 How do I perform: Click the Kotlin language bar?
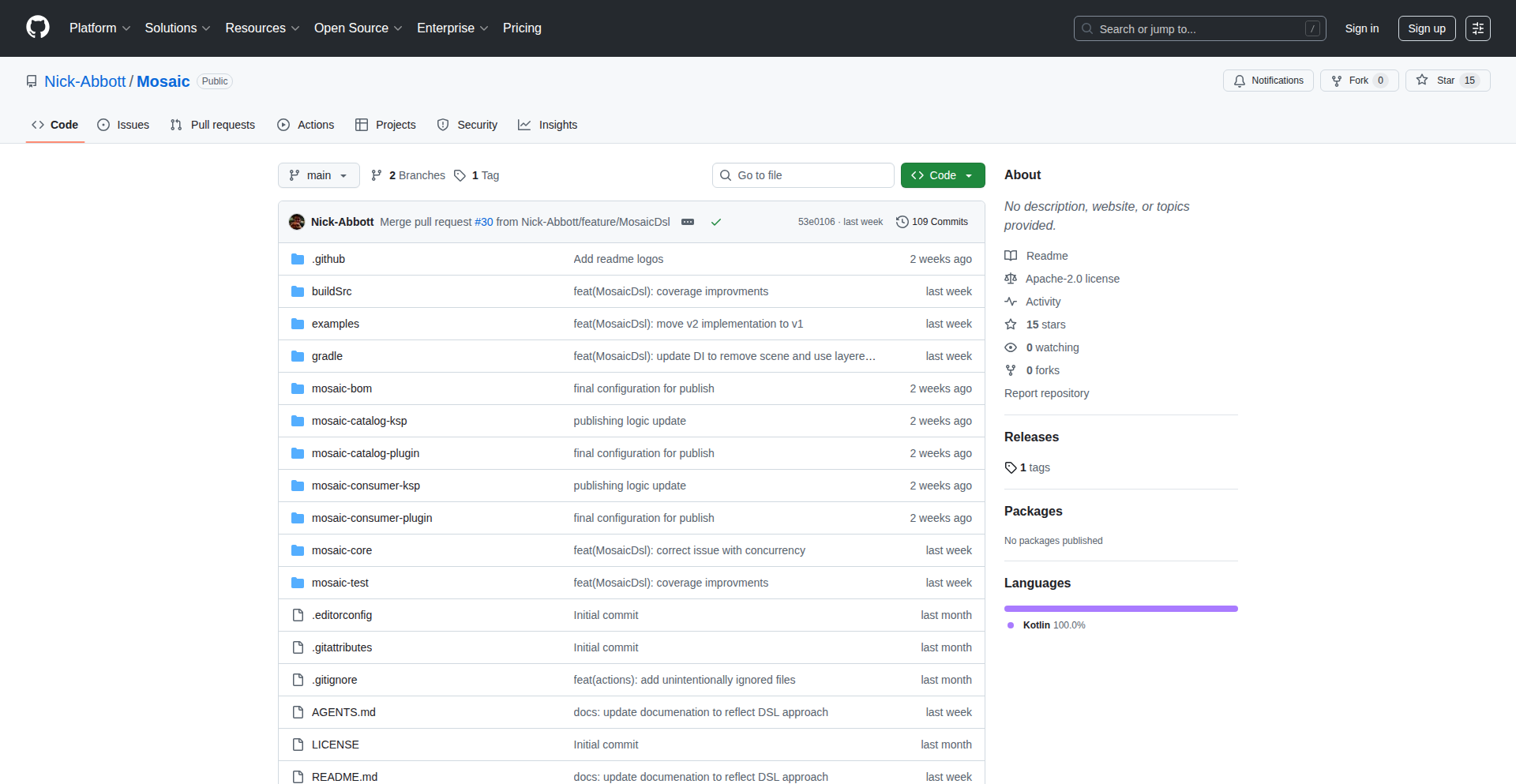coord(1121,609)
